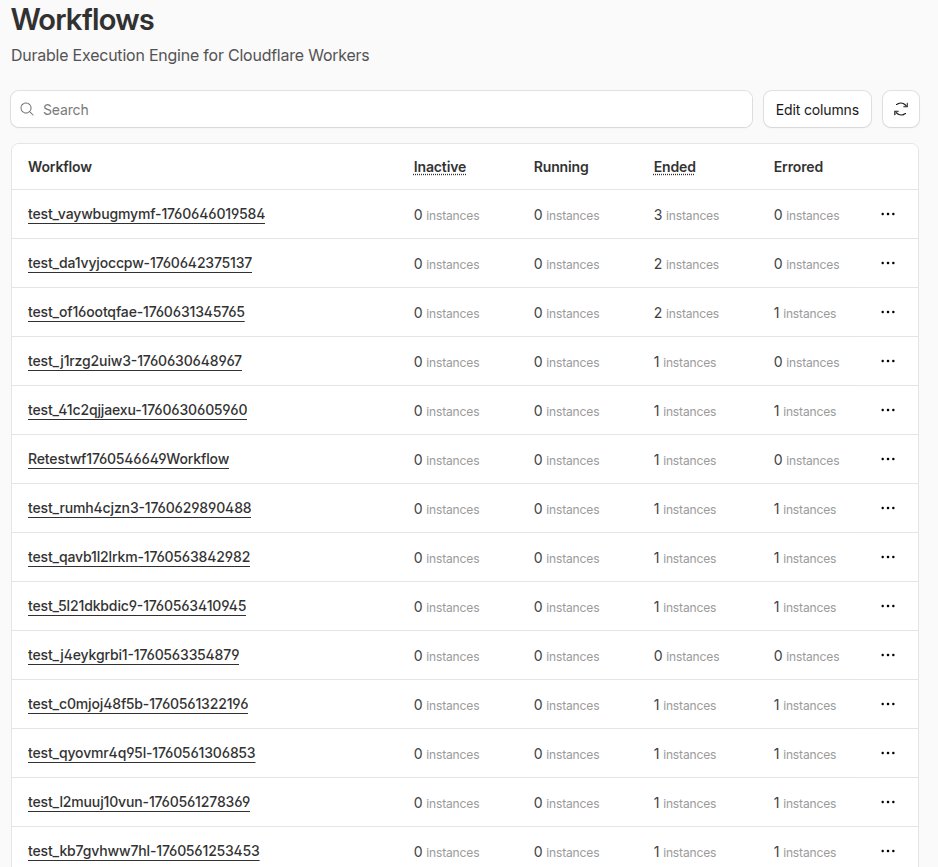The image size is (938, 867).
Task: Open actions menu for test_5l21dkbdic9-1760563410945
Action: (888, 607)
